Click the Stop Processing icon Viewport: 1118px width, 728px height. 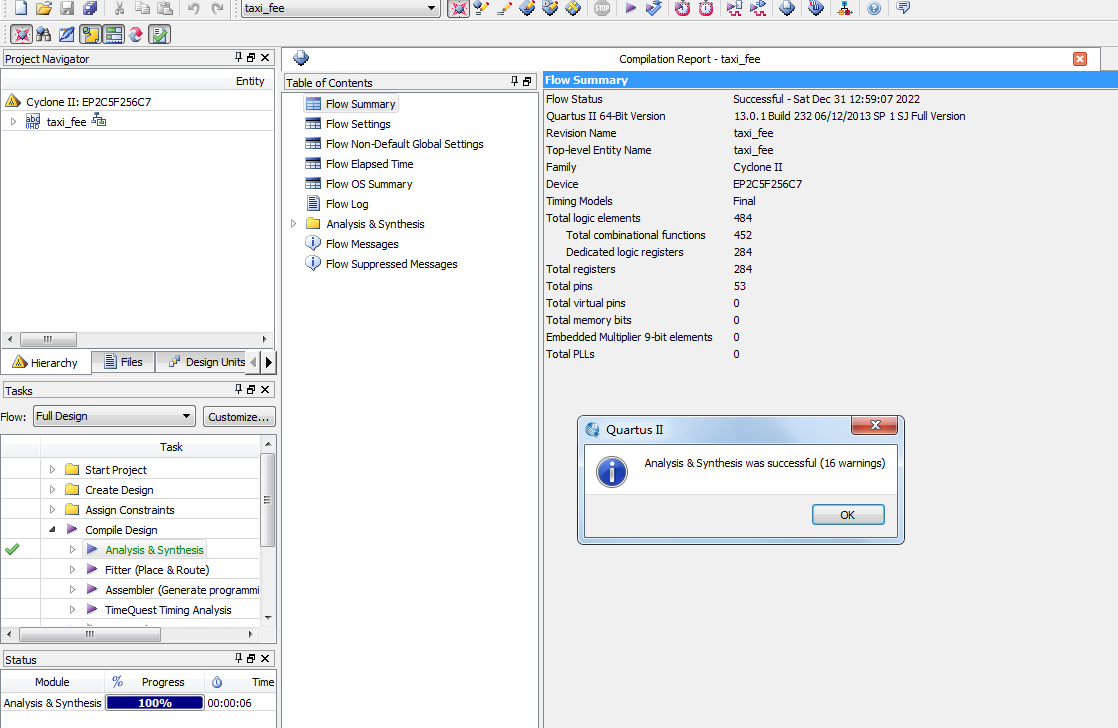601,8
